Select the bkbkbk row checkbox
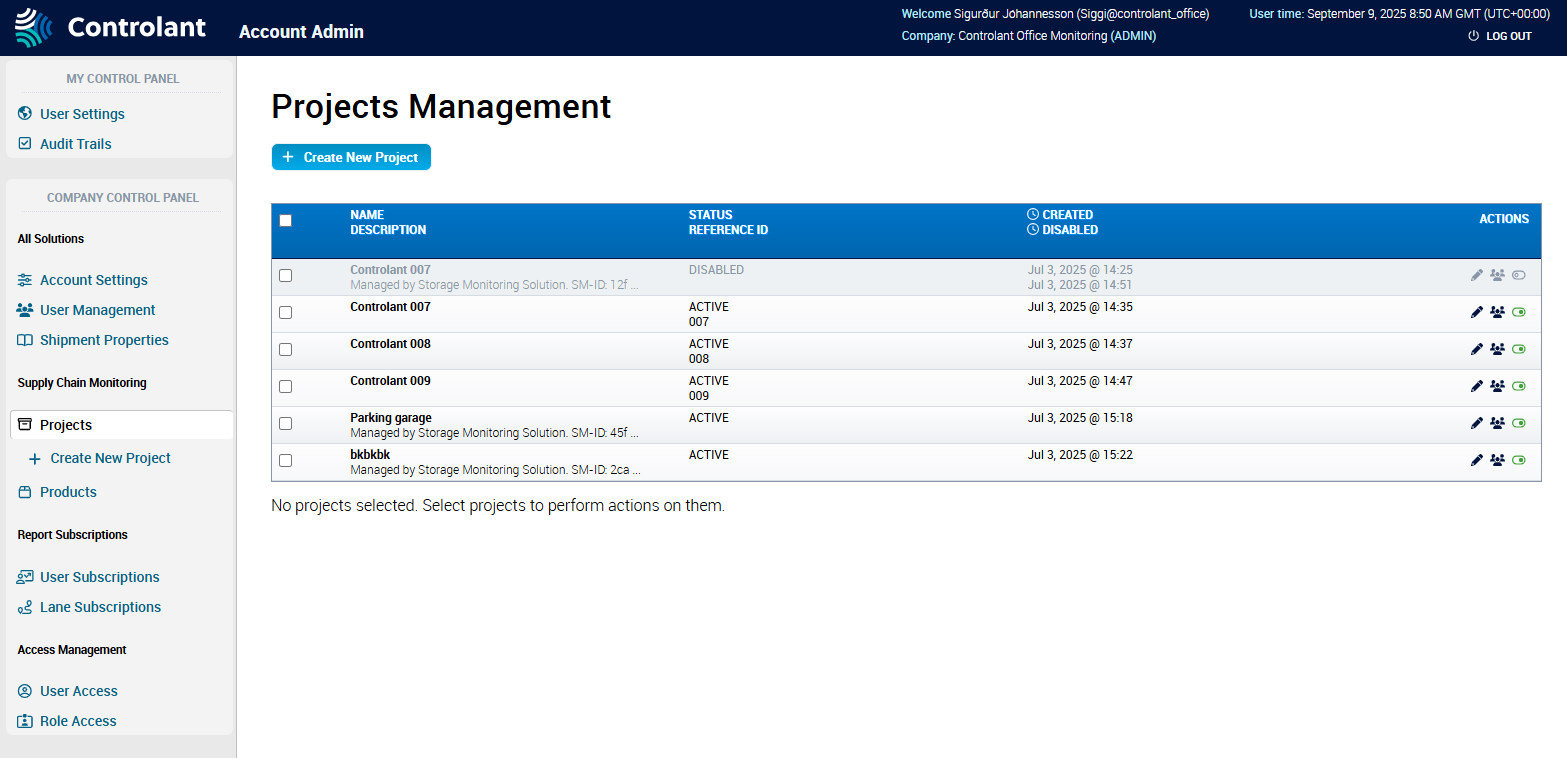 pyautogui.click(x=285, y=460)
